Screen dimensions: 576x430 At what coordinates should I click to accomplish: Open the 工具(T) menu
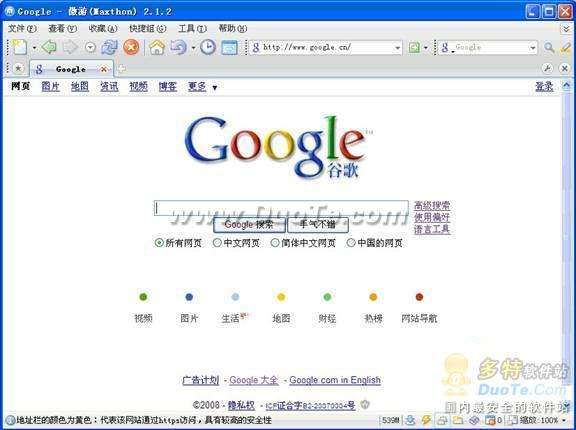tap(192, 28)
